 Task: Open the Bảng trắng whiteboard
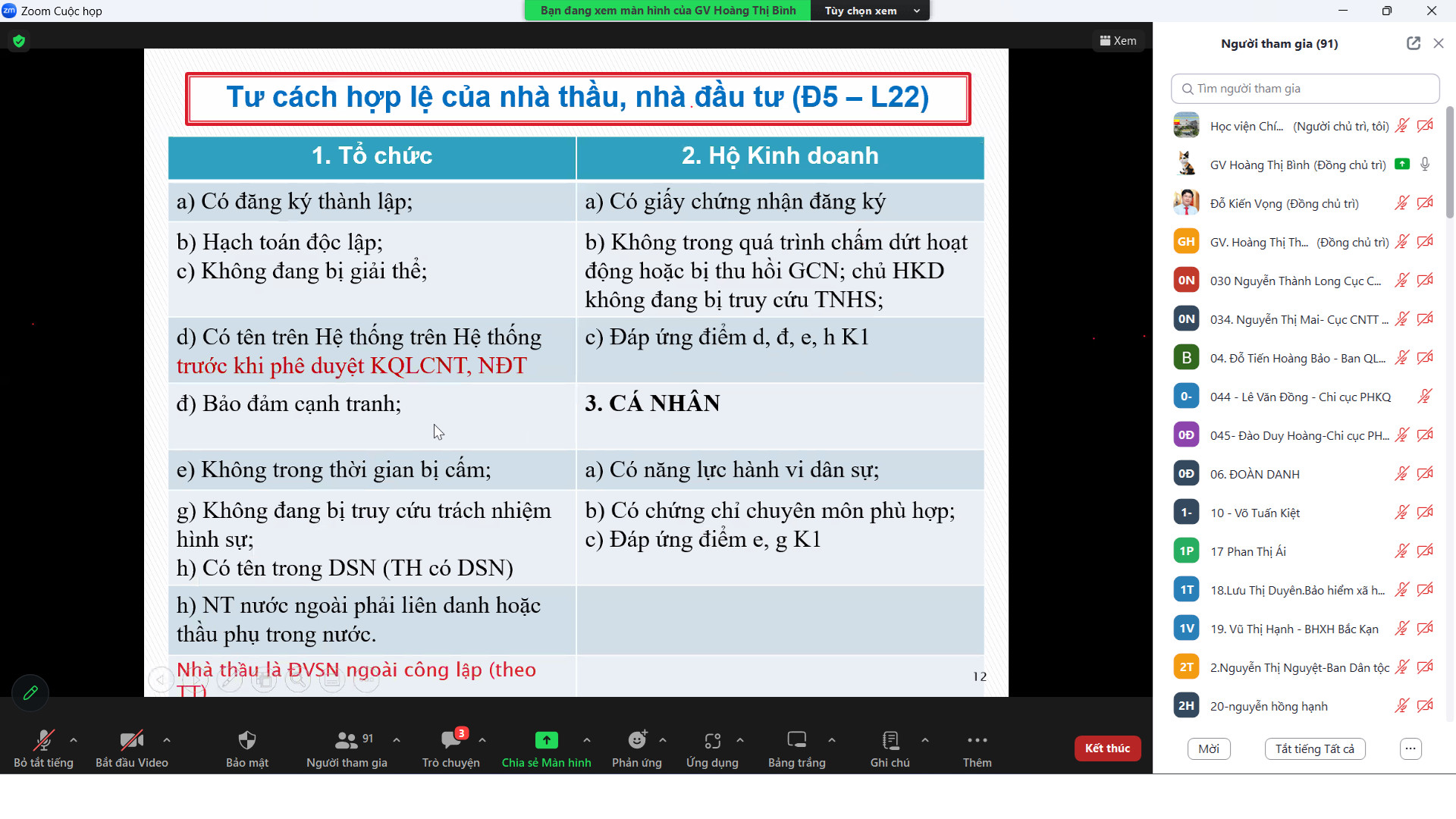[x=796, y=748]
